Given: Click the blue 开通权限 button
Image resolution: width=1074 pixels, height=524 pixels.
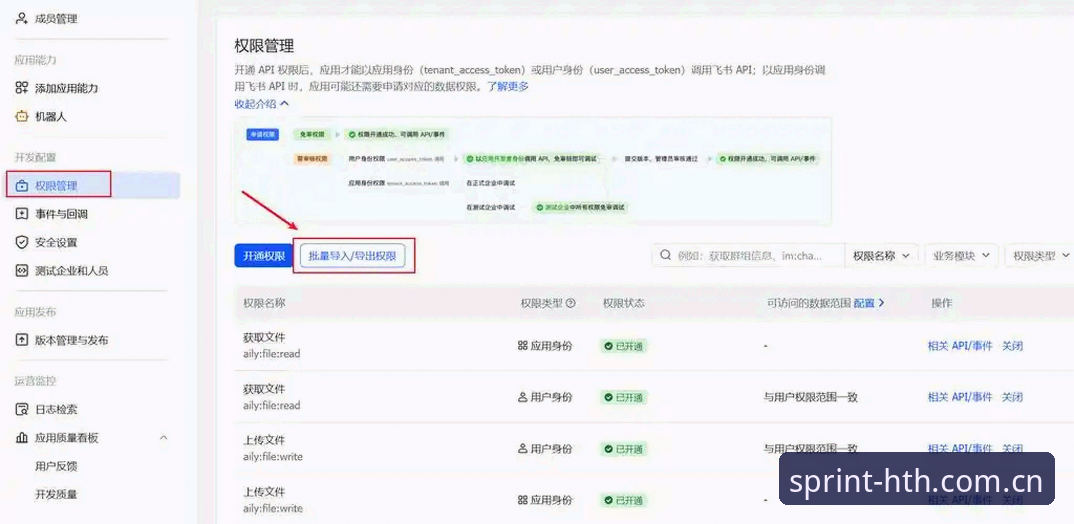Looking at the screenshot, I should click(264, 255).
